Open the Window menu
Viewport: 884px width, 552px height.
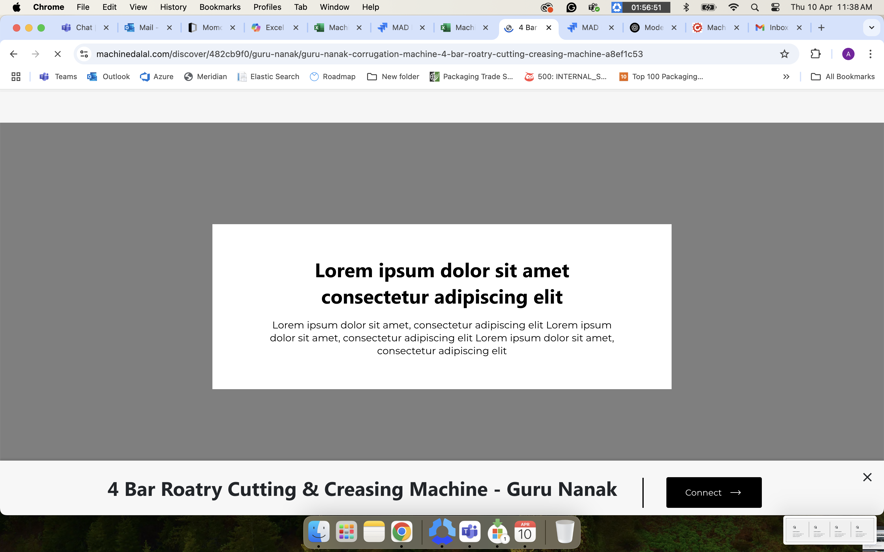point(334,7)
